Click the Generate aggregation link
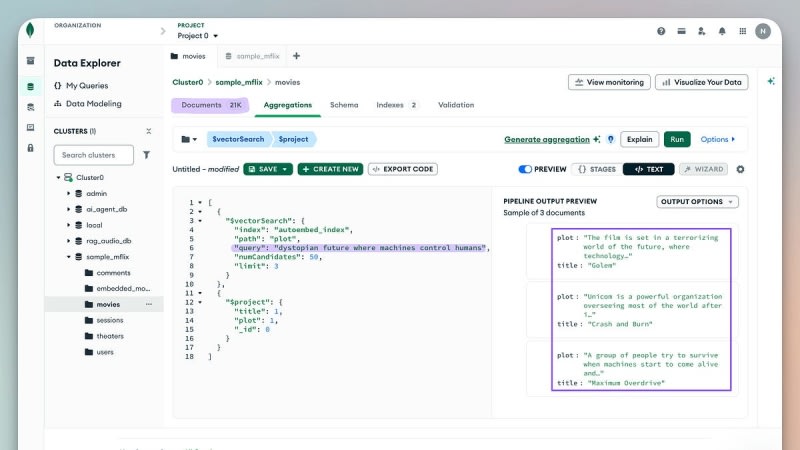Screen dimensions: 800x450 pos(546,139)
